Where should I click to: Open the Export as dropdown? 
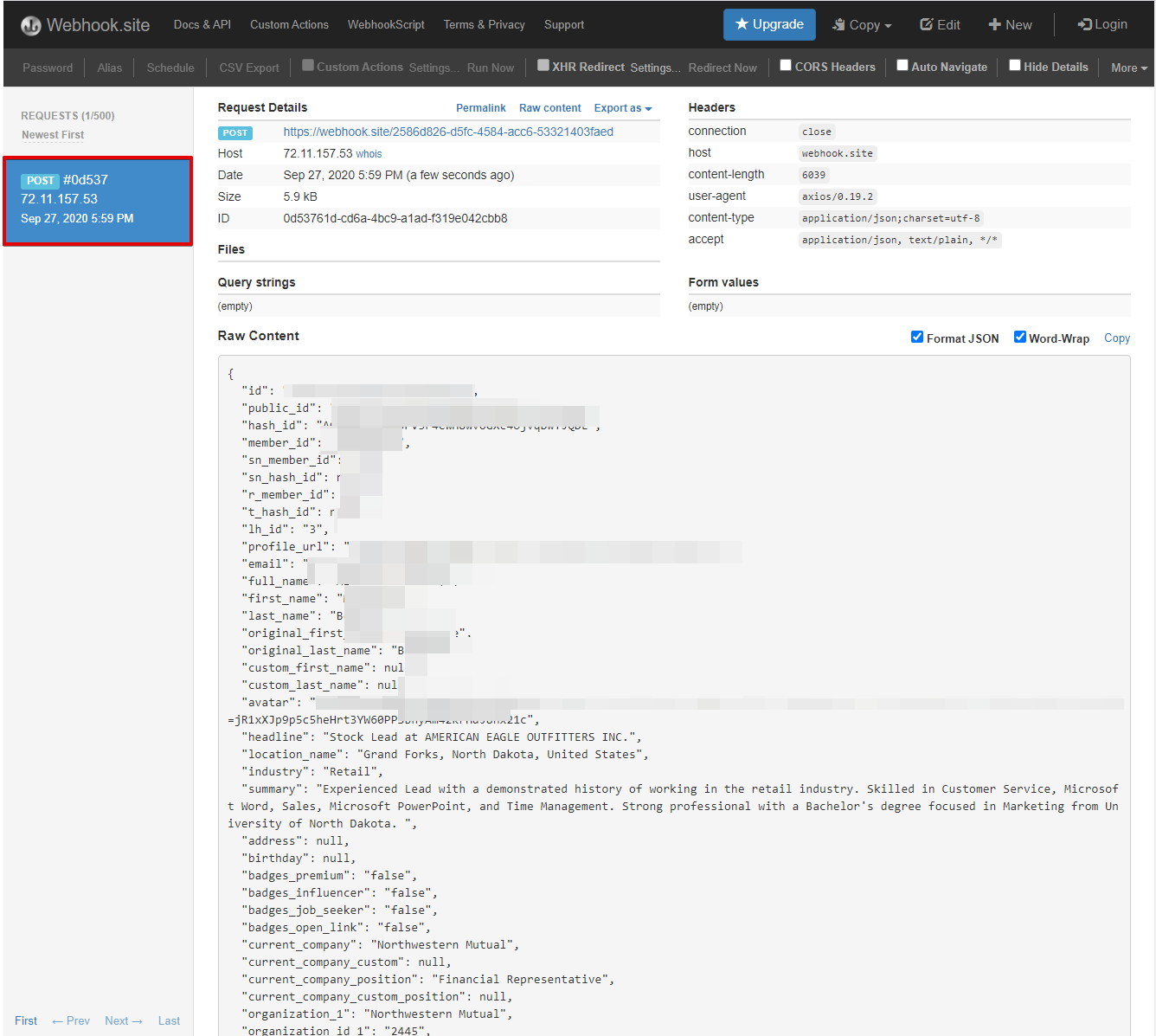[x=622, y=107]
